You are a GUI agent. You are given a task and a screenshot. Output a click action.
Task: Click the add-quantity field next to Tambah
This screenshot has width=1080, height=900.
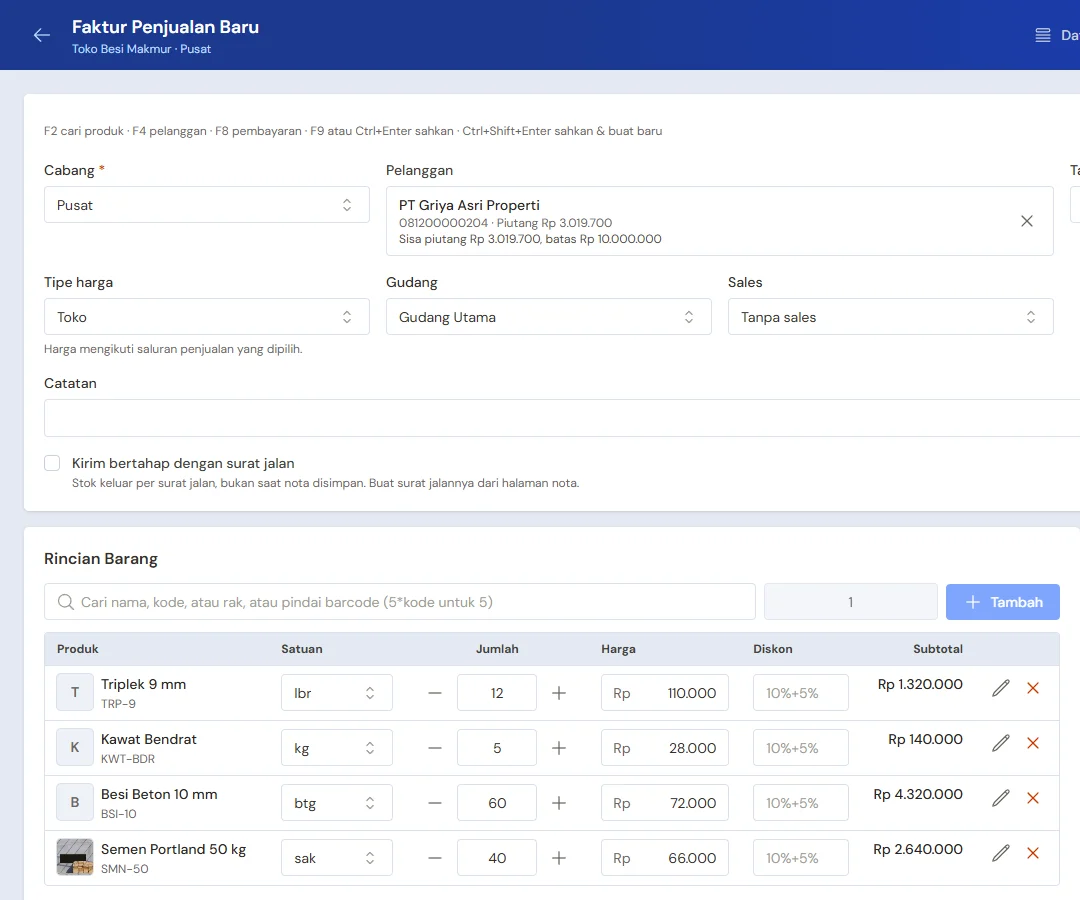851,602
